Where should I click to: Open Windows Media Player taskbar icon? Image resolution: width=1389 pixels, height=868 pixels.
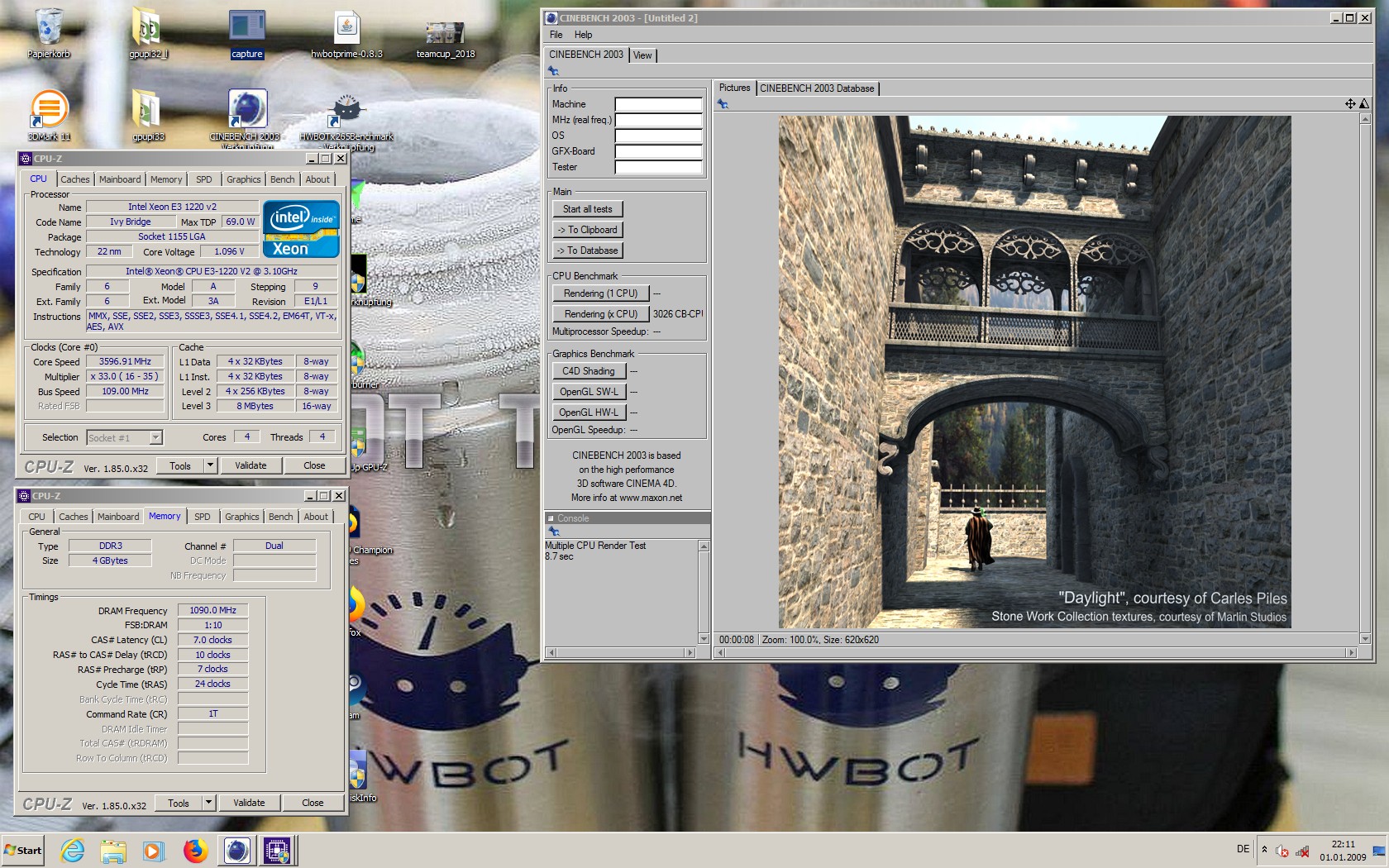click(x=154, y=850)
